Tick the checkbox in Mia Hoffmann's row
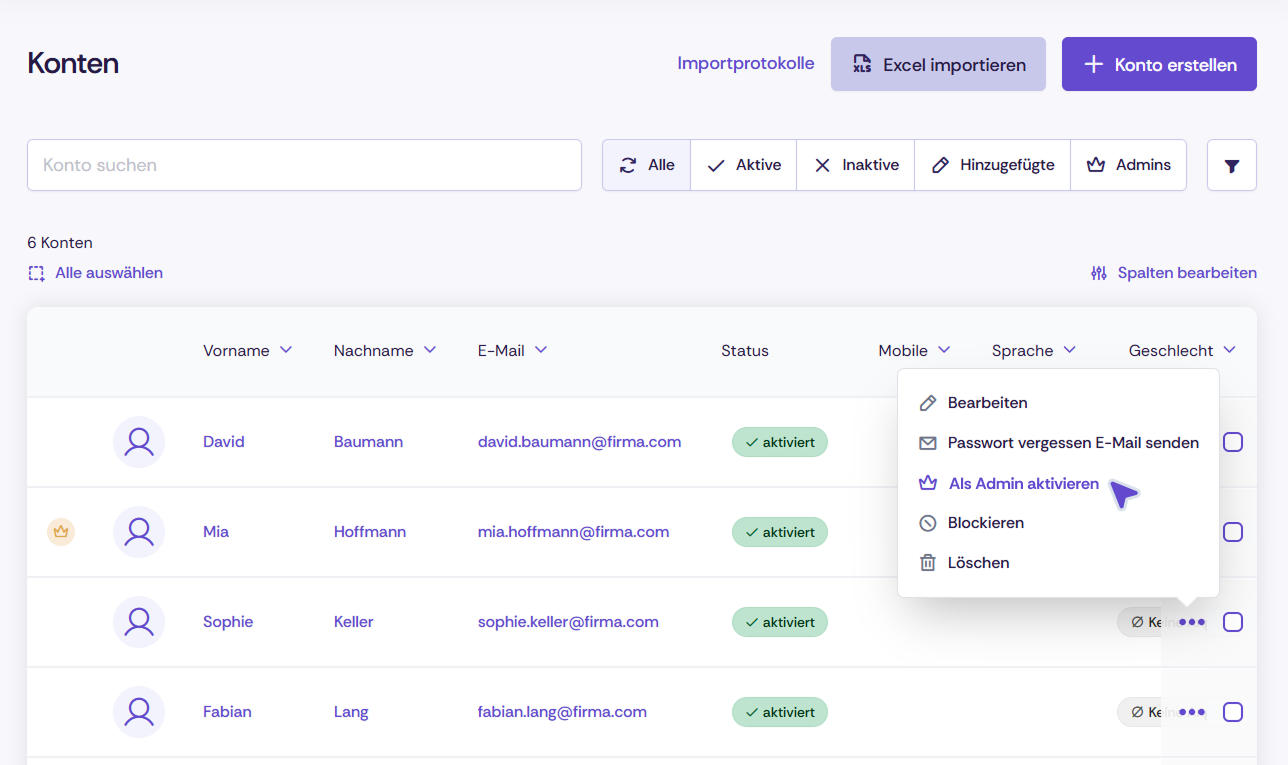This screenshot has width=1288, height=765. [x=1233, y=532]
